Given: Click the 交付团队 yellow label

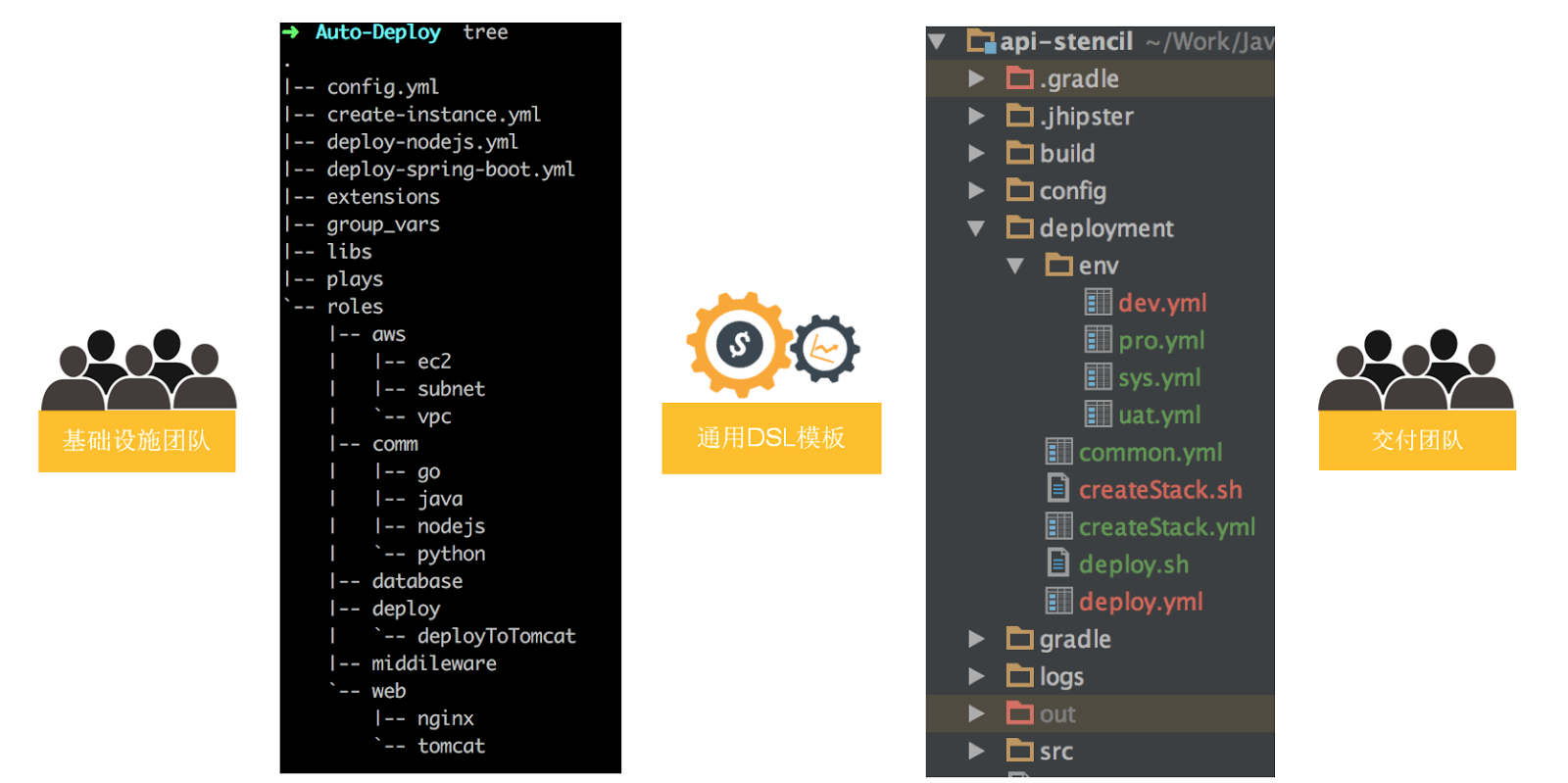Looking at the screenshot, I should click(1417, 441).
